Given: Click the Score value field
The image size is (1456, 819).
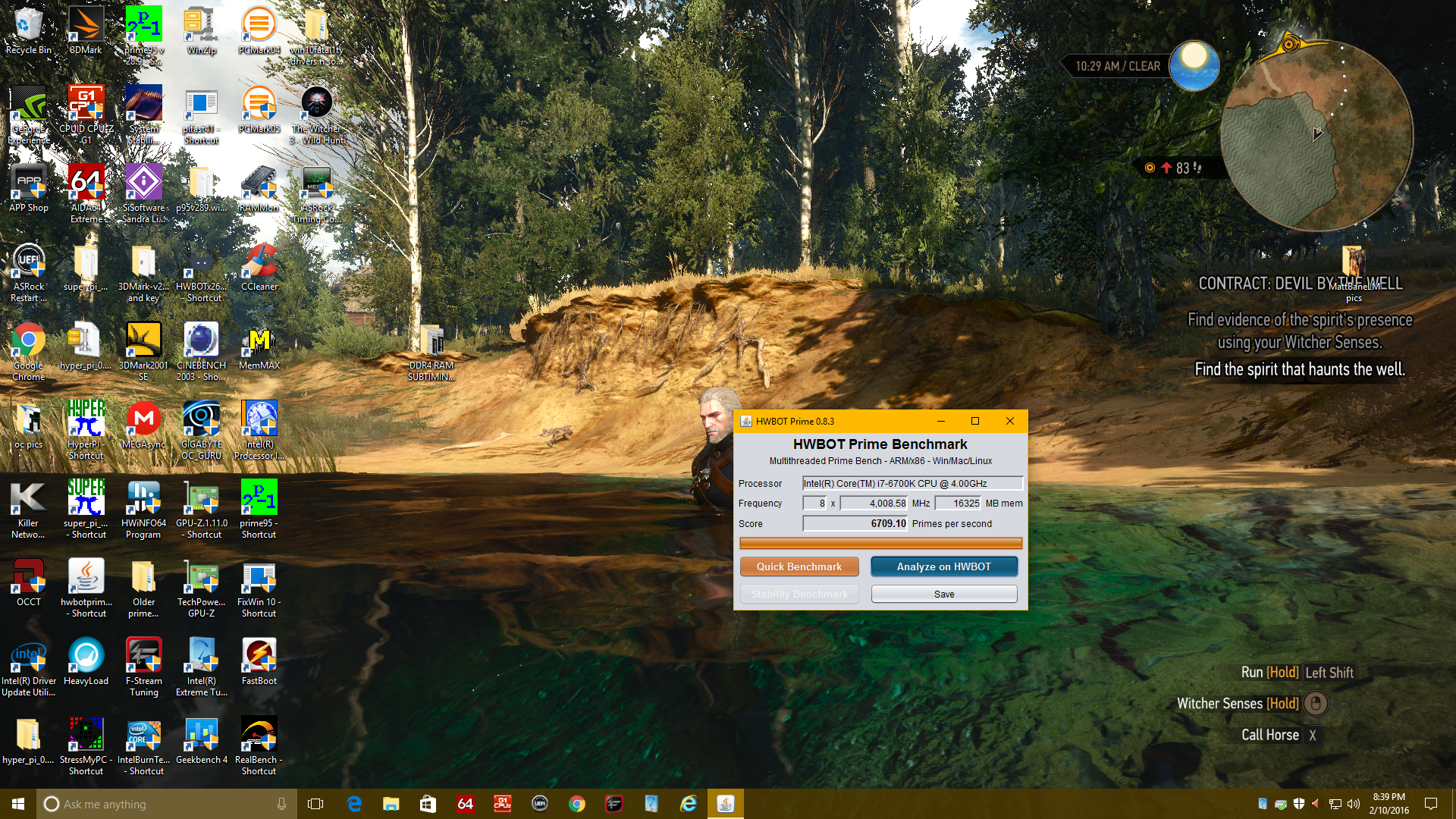Looking at the screenshot, I should (x=855, y=523).
